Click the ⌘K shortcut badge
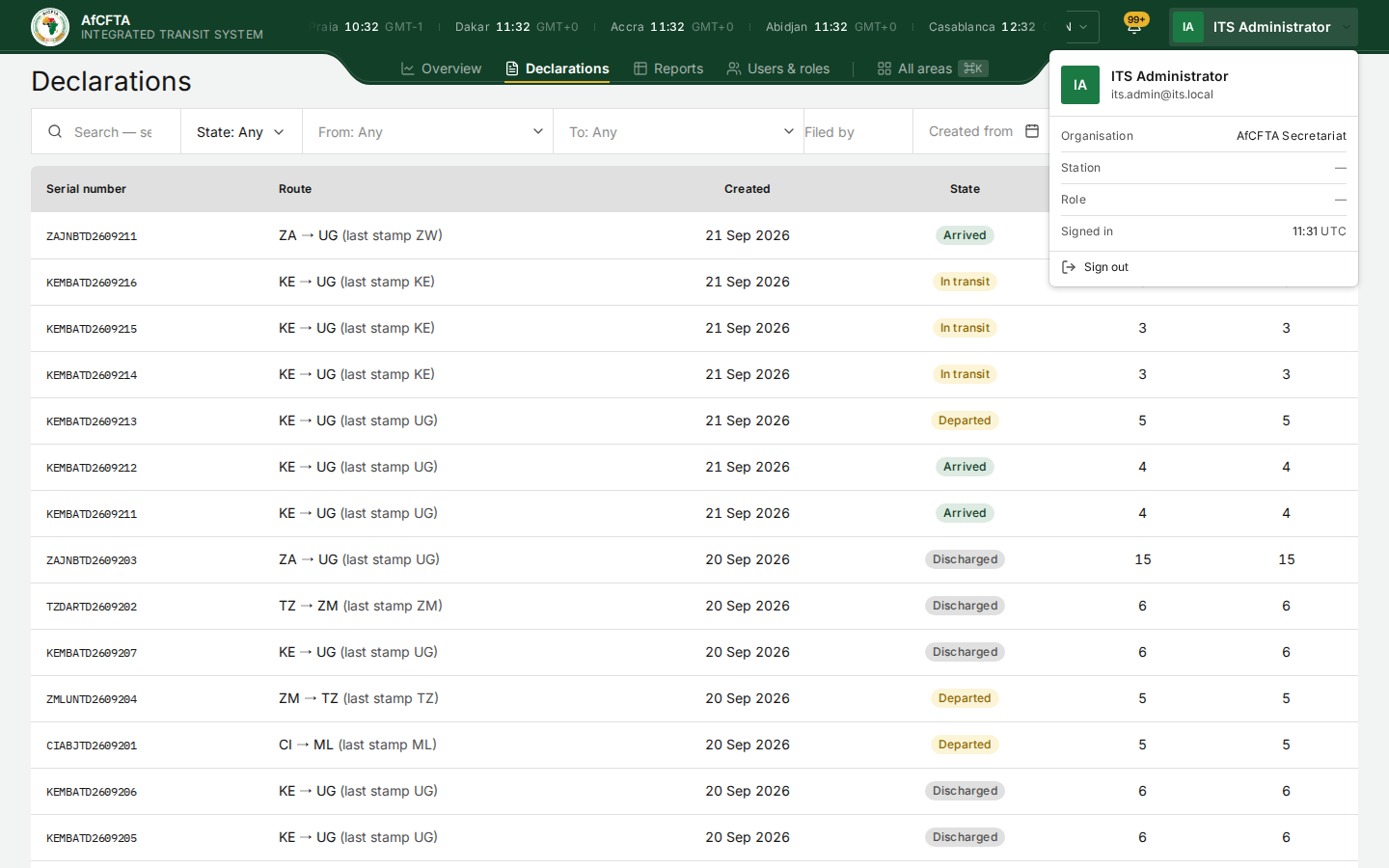The image size is (1389, 868). click(973, 68)
